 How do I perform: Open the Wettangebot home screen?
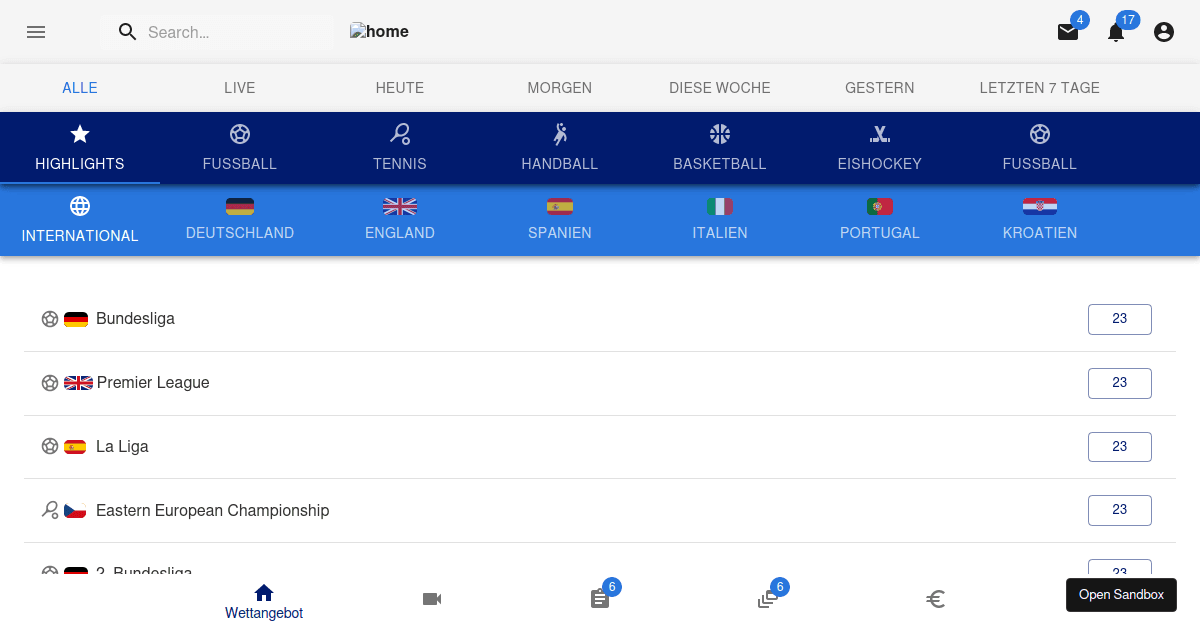tap(263, 598)
